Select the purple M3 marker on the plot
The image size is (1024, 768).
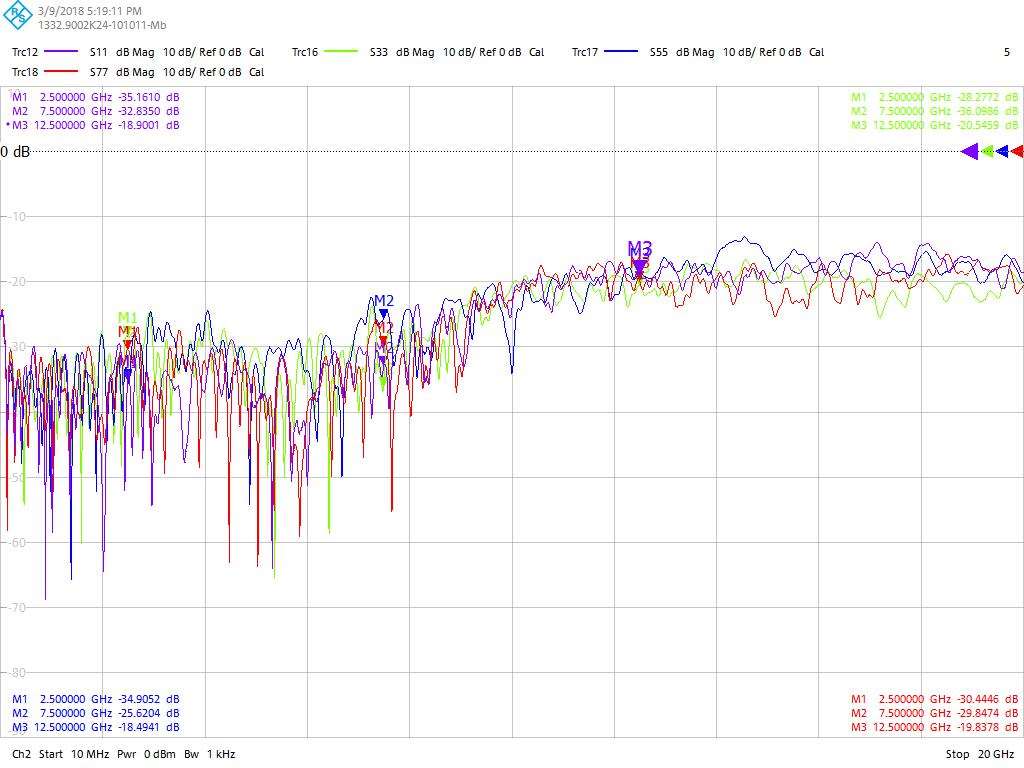pos(639,266)
